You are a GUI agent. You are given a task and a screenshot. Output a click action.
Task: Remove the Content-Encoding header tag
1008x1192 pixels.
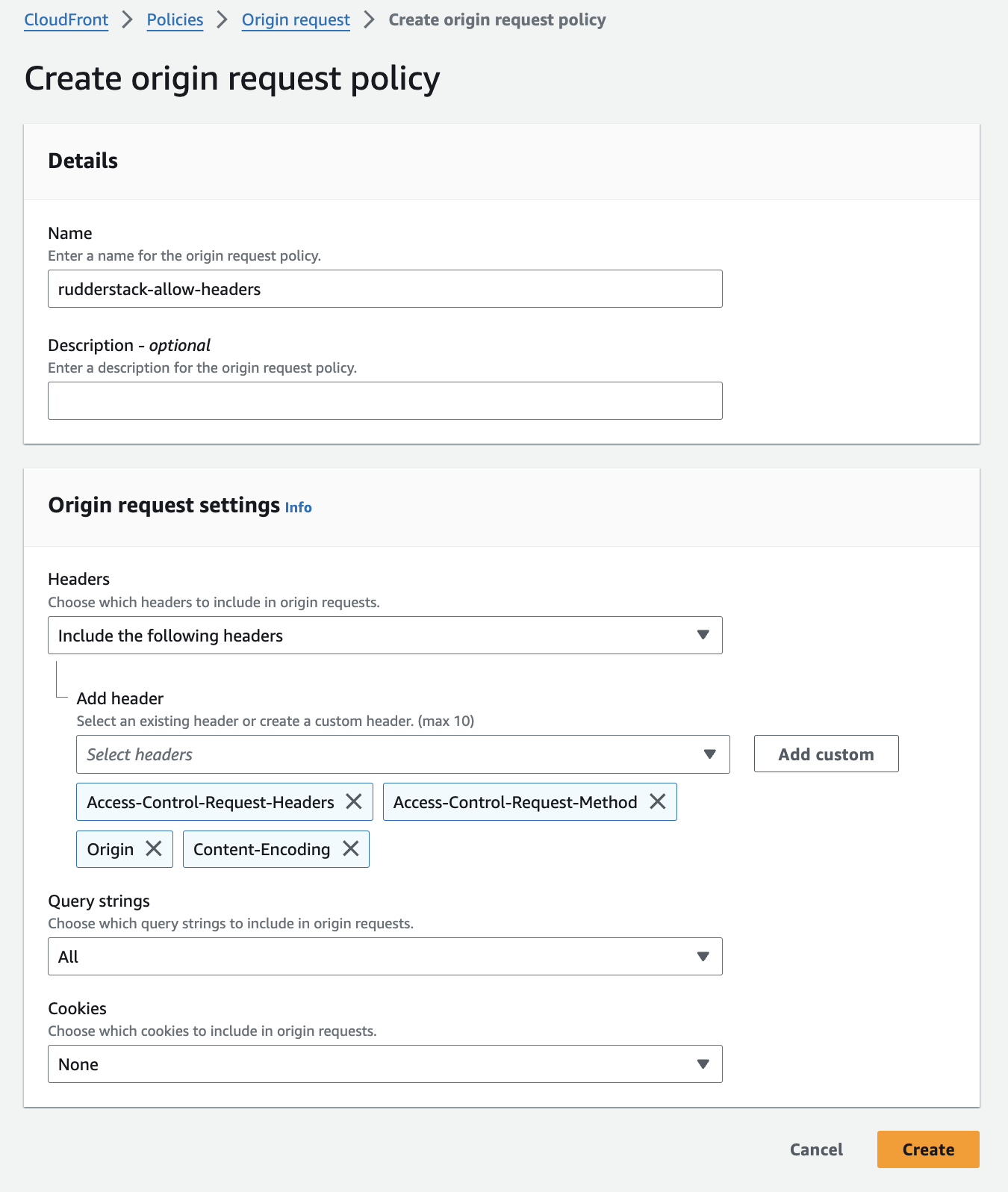point(351,848)
